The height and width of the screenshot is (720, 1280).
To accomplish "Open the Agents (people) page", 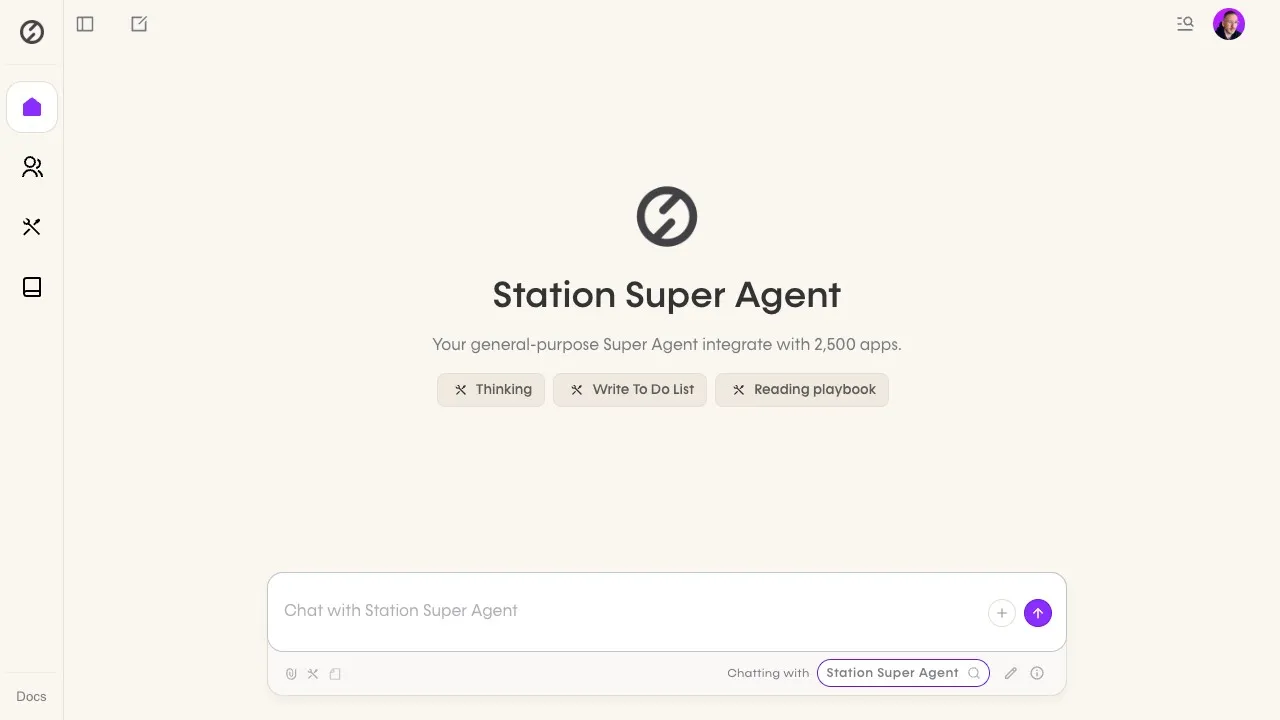I will coord(32,167).
